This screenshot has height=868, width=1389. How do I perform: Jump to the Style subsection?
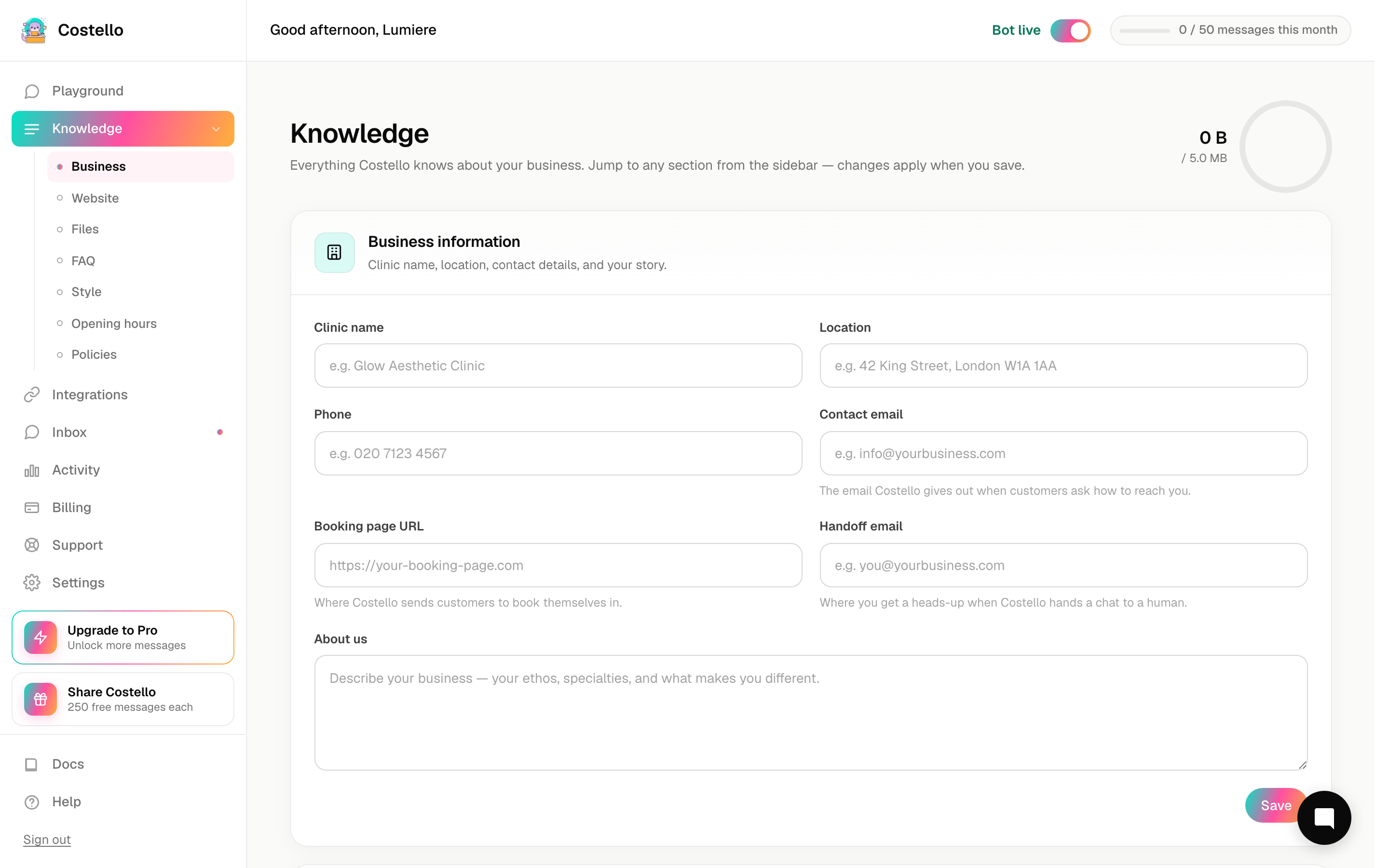tap(141, 292)
